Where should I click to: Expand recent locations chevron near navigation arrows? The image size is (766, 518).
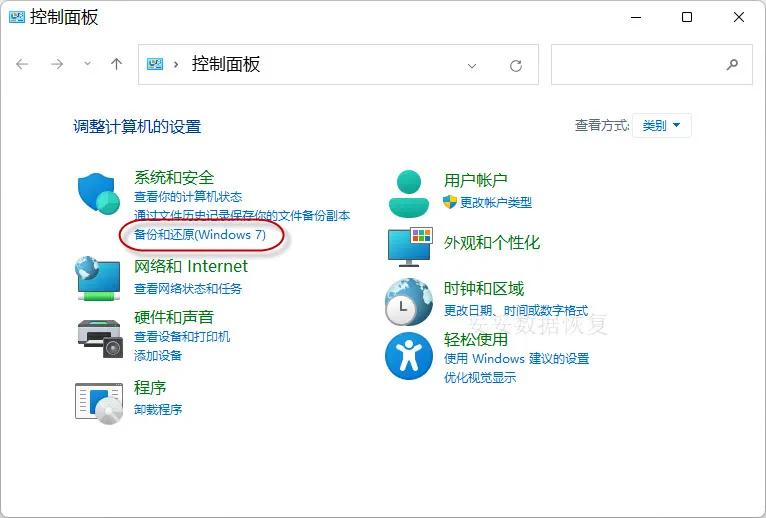(87, 64)
